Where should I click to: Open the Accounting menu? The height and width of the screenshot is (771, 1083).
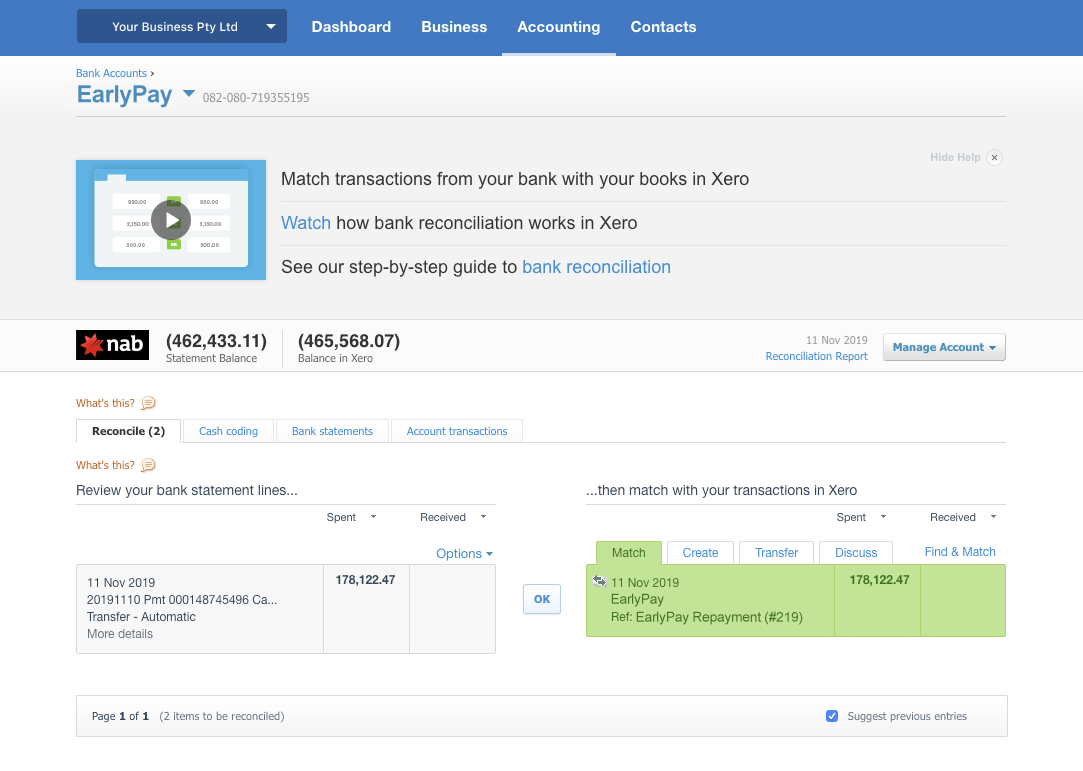pyautogui.click(x=559, y=27)
